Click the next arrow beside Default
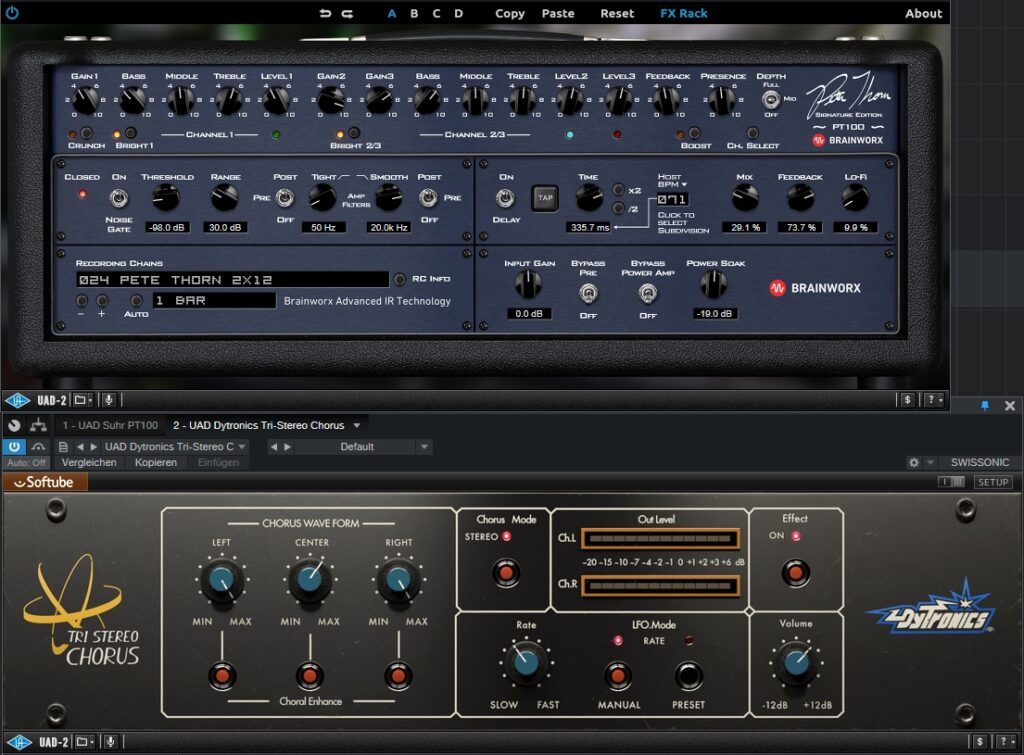1024x755 pixels. [287, 447]
